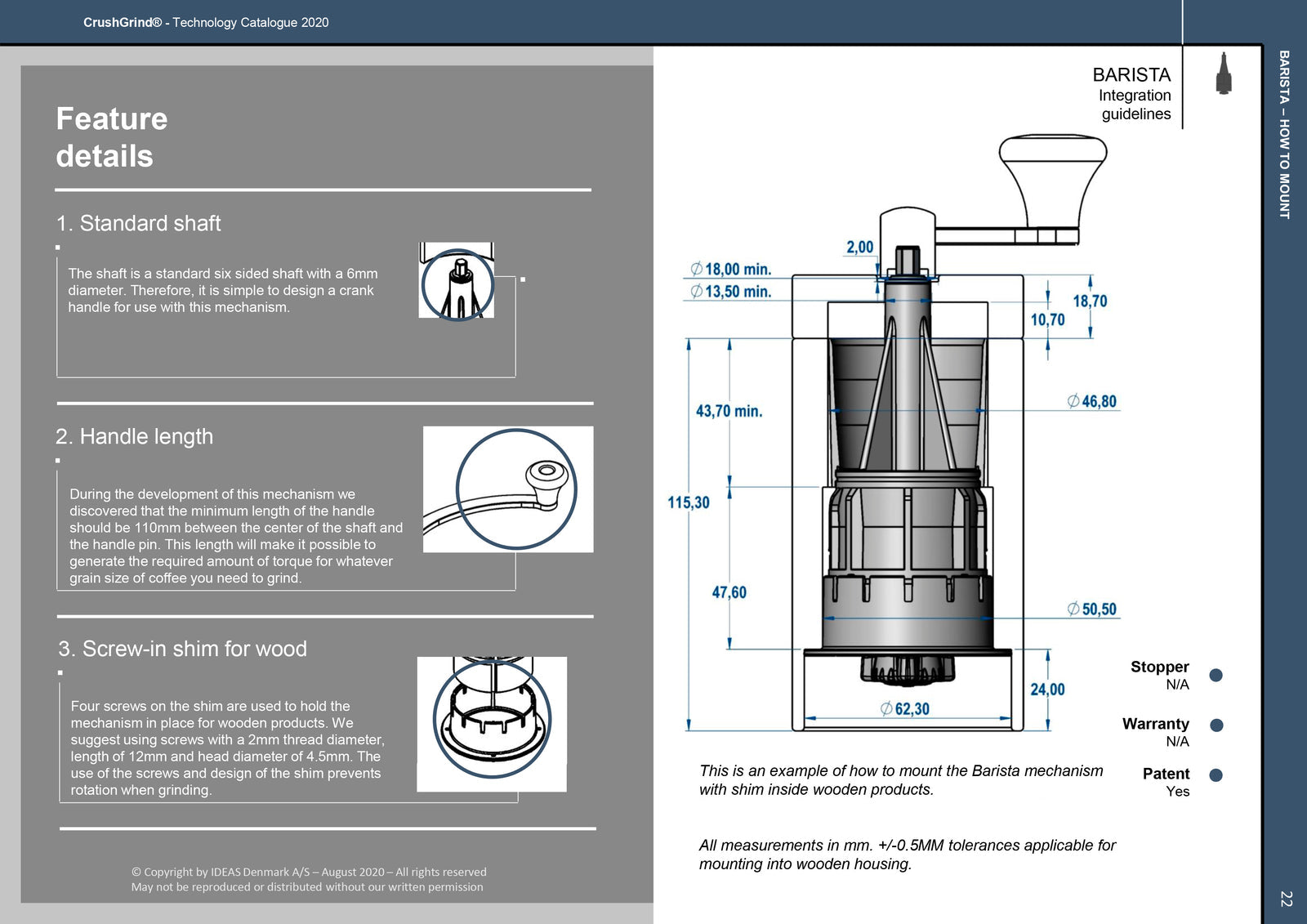Click the diameter 46,80 dimension label
This screenshot has width=1307, height=924.
tap(1092, 401)
